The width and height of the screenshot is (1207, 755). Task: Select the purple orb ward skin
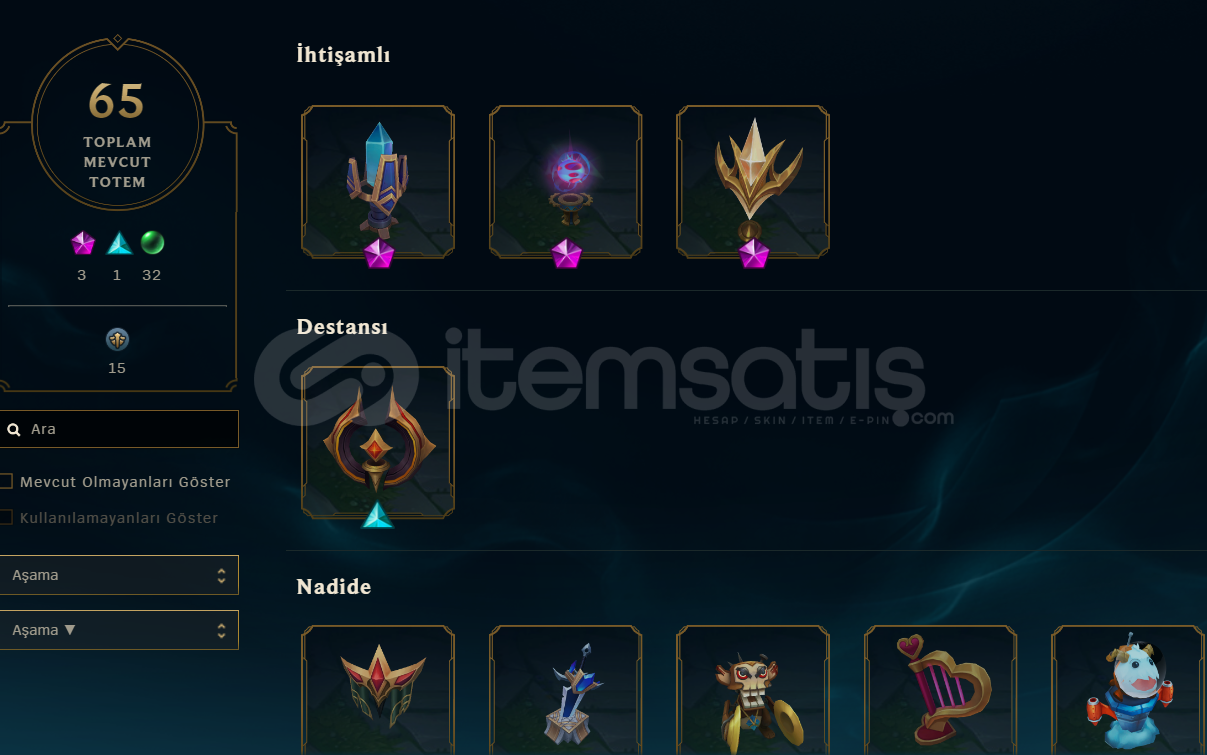click(x=566, y=182)
